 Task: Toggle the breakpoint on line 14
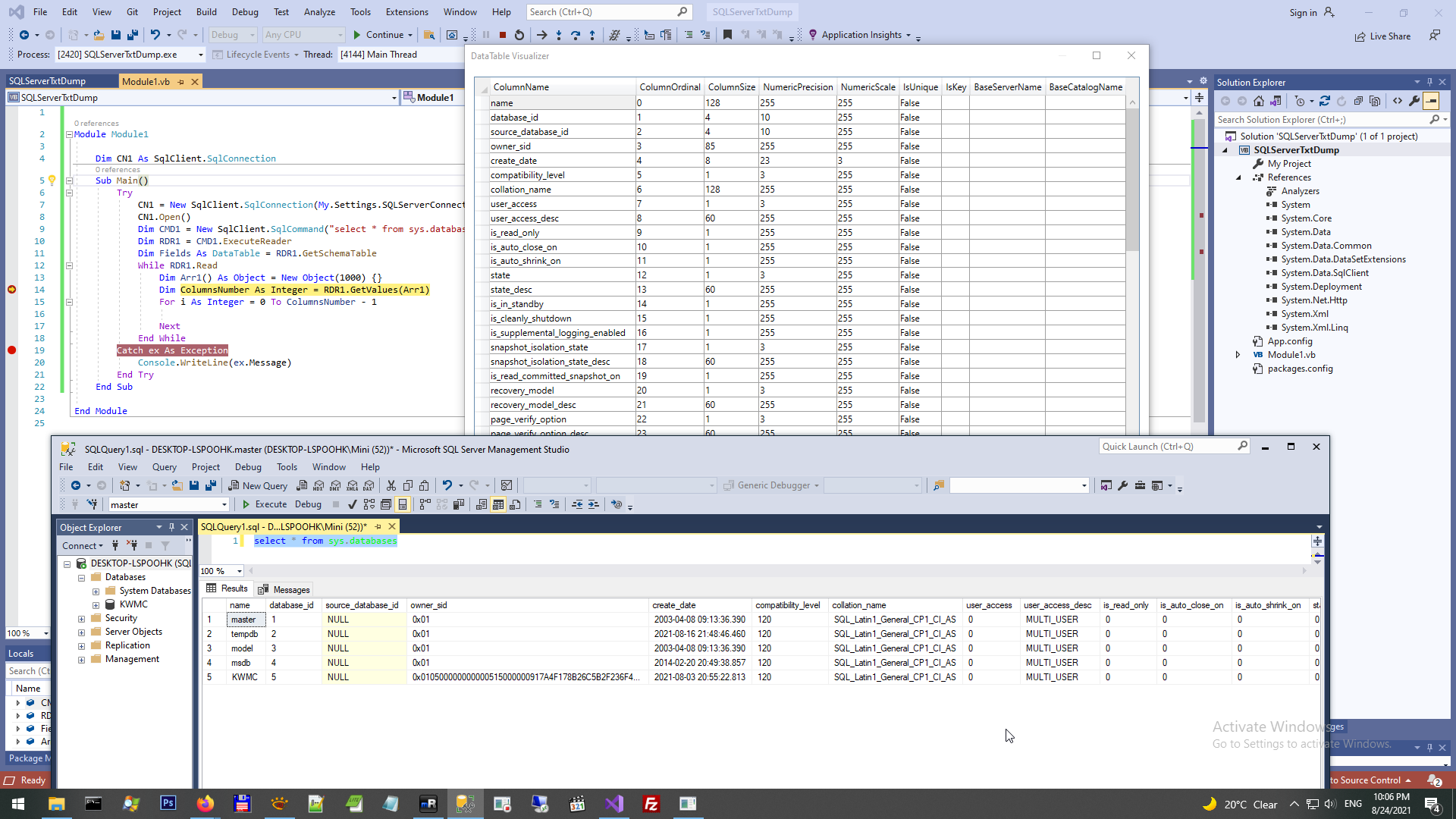point(11,290)
